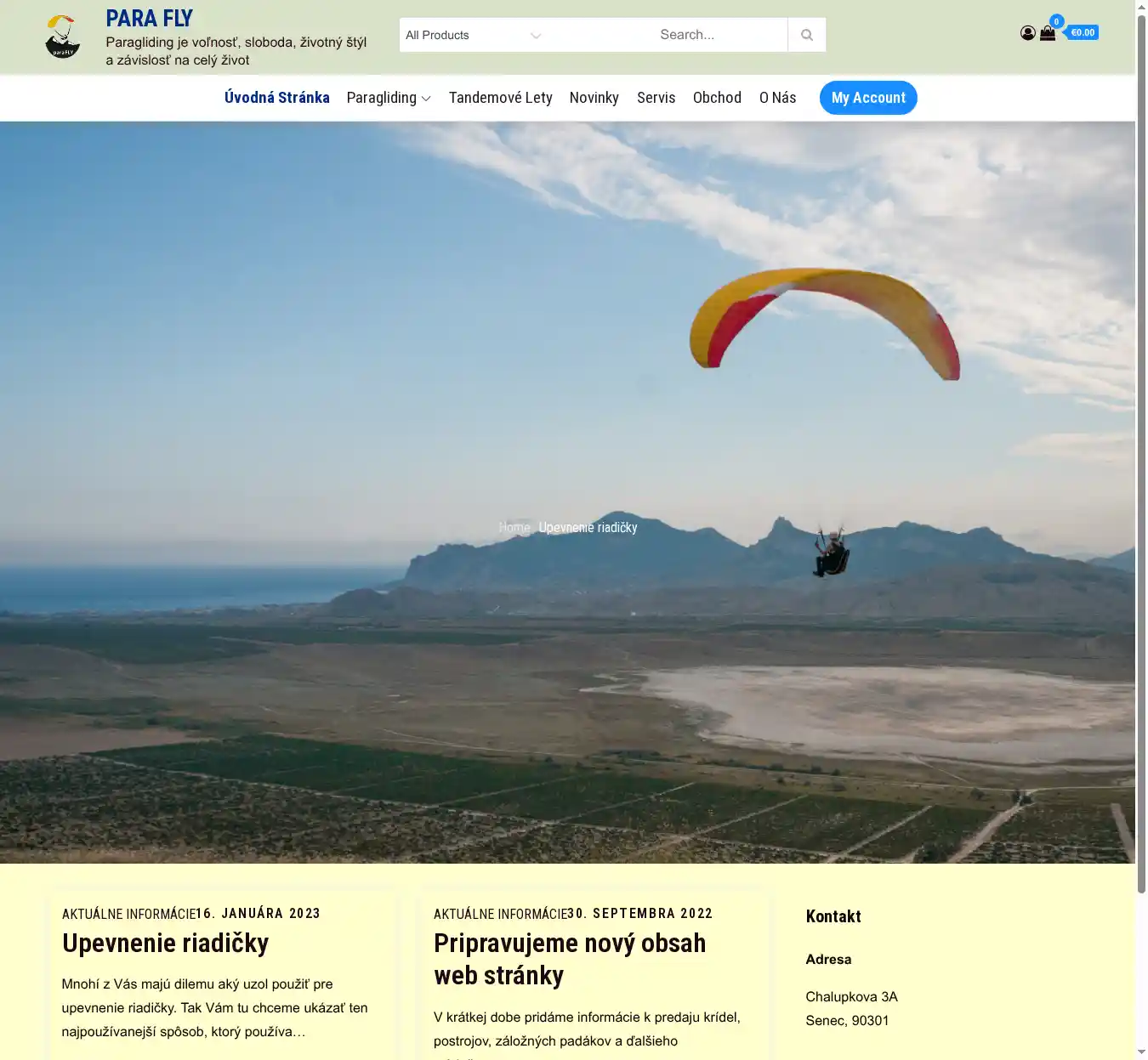Visit the Obchod shop page
The width and height of the screenshot is (1148, 1060).
[717, 98]
